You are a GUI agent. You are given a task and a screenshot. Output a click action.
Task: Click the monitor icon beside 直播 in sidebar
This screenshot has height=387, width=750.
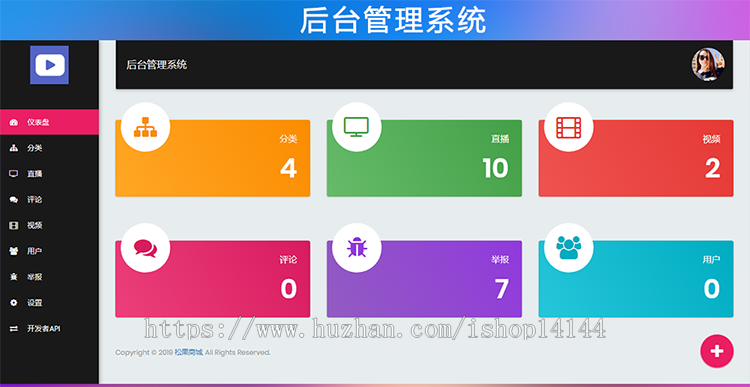[x=13, y=174]
